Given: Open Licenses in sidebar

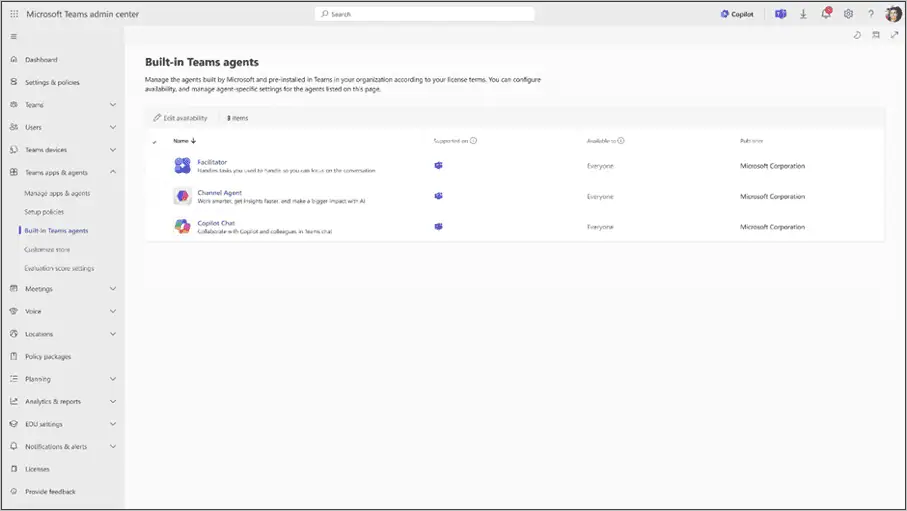Looking at the screenshot, I should click(37, 469).
